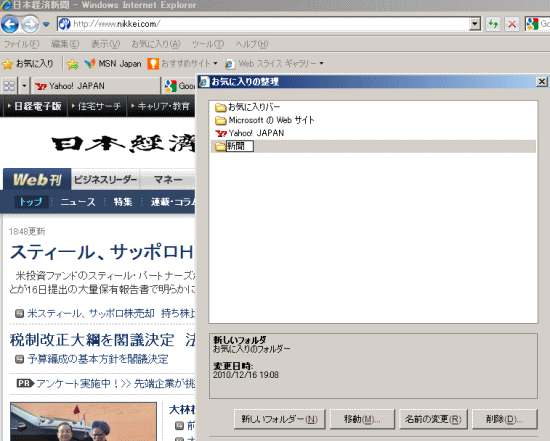Select the マネー tab
550x441 pixels.
pos(168,180)
